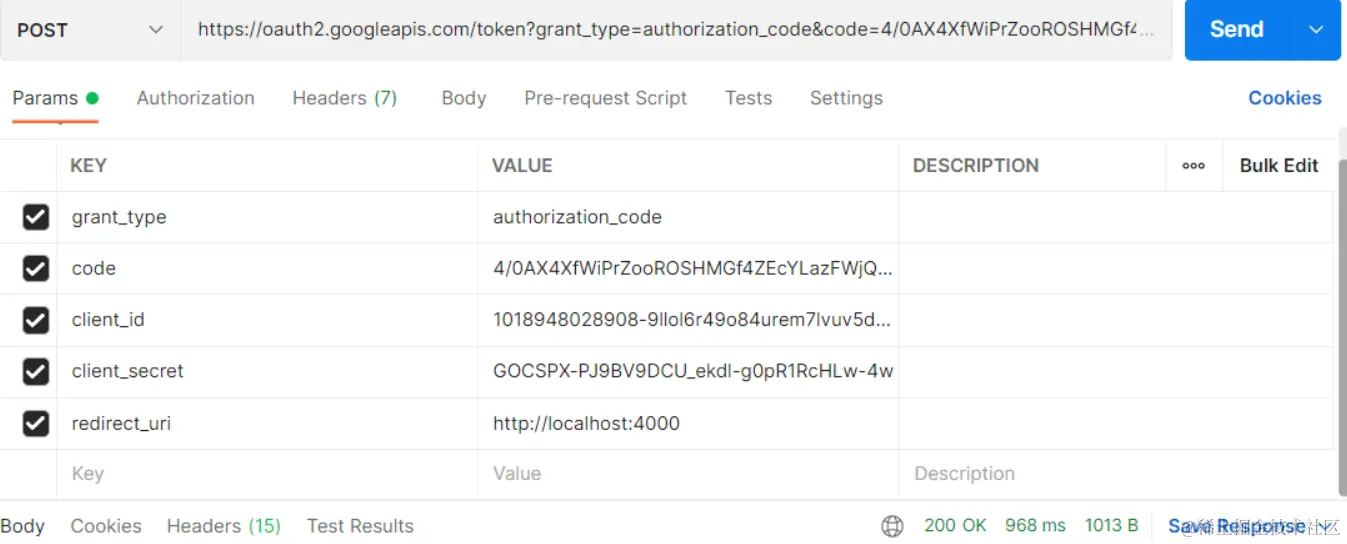Open the request Body tab
Screen dimensions: 1347x544
coord(464,98)
